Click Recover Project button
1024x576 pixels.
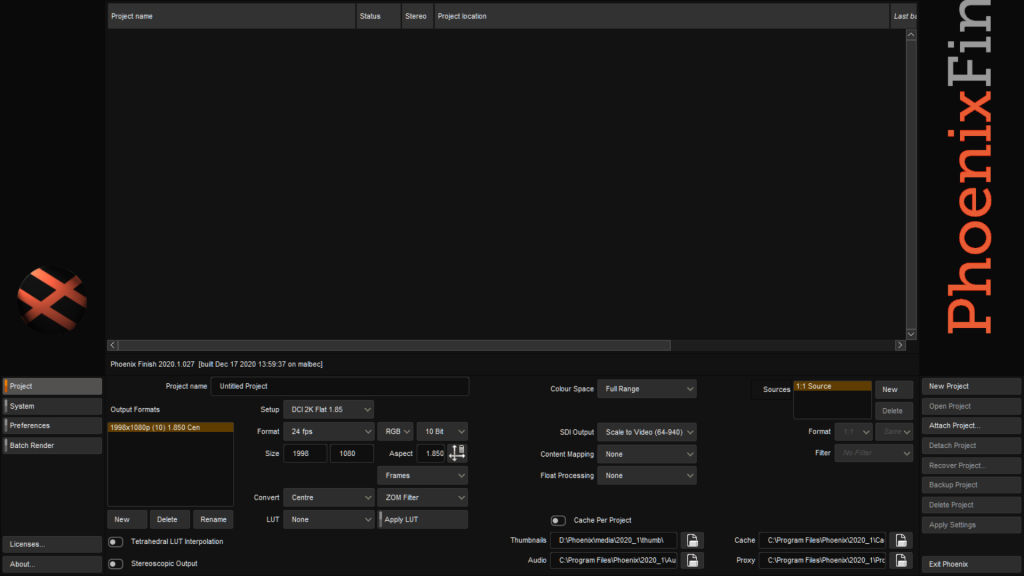click(971, 466)
